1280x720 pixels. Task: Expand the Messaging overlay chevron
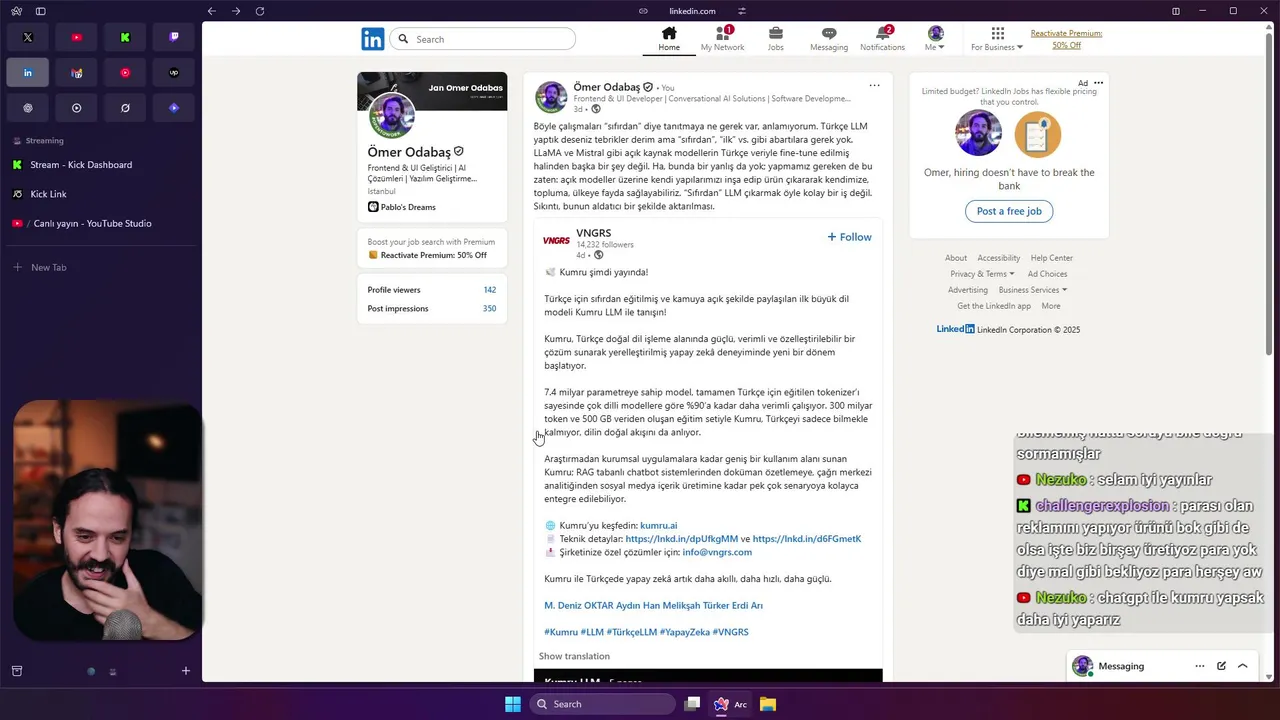(x=1243, y=666)
